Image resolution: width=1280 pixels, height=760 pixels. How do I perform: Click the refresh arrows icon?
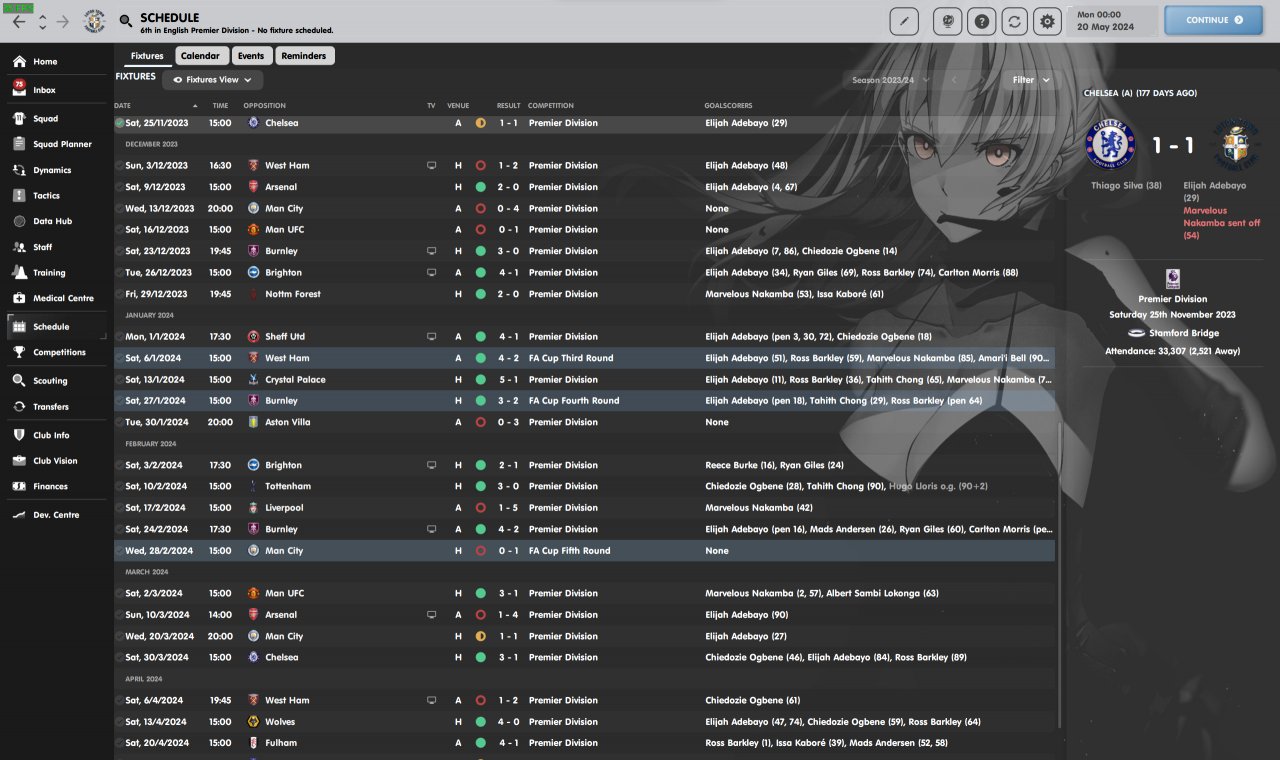1015,20
